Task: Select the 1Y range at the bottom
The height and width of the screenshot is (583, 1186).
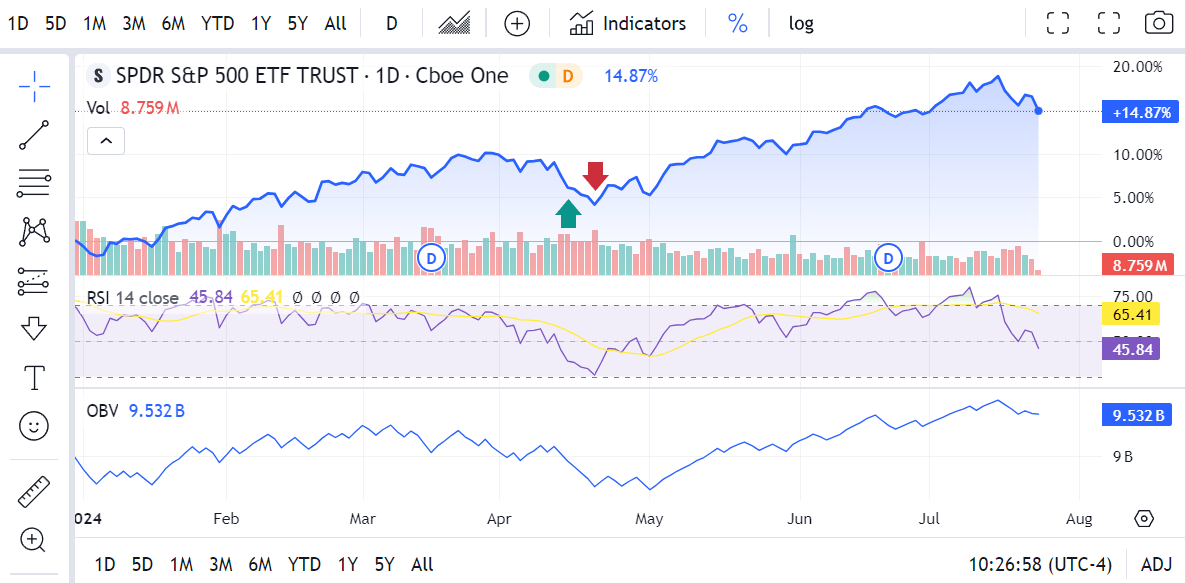Action: click(347, 564)
